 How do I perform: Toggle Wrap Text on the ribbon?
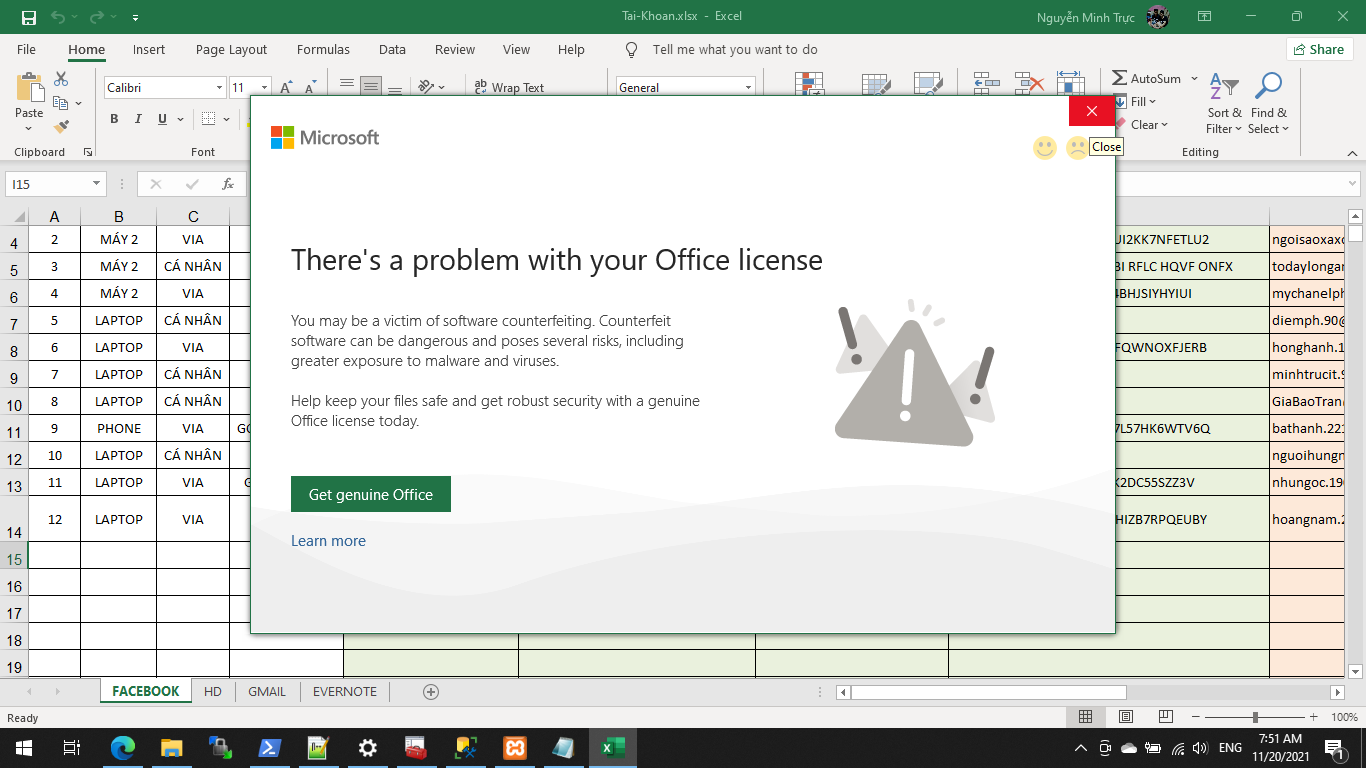click(509, 88)
